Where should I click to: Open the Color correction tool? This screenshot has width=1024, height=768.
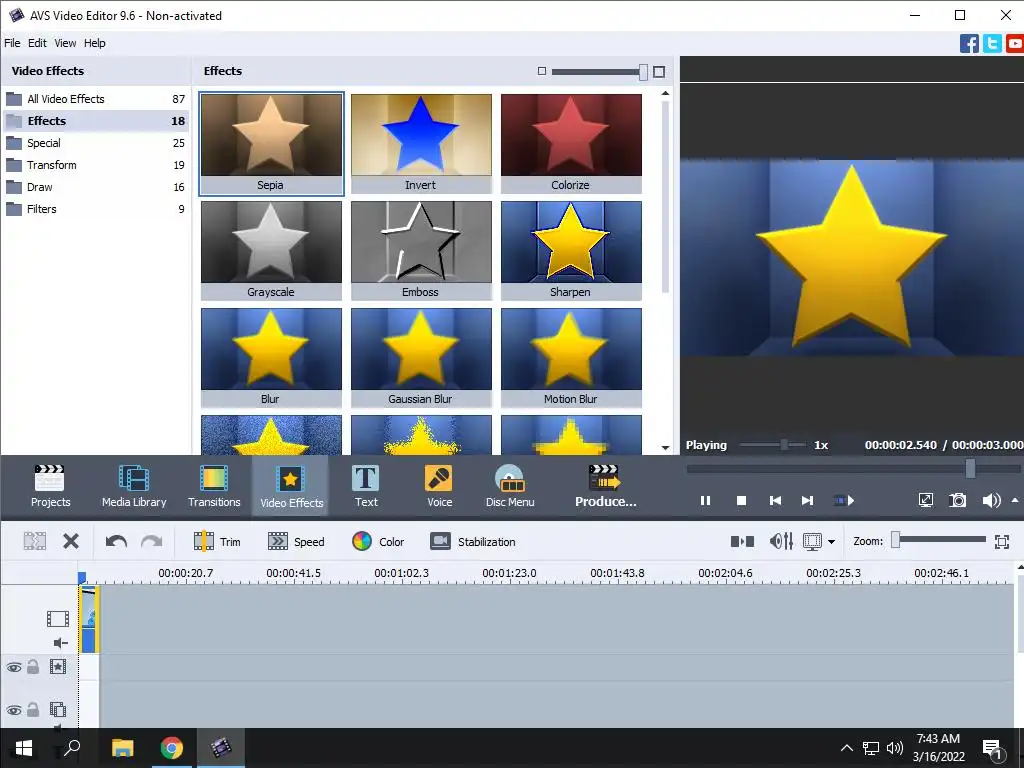coord(378,541)
